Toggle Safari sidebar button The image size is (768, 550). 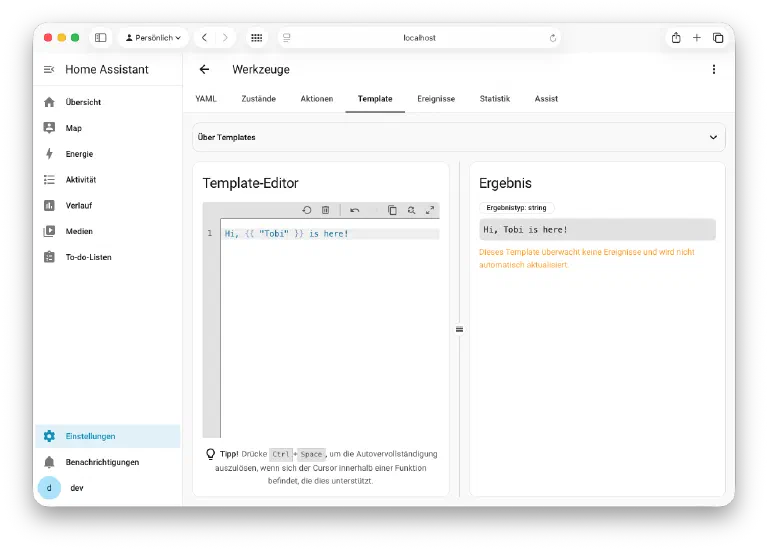pos(100,38)
